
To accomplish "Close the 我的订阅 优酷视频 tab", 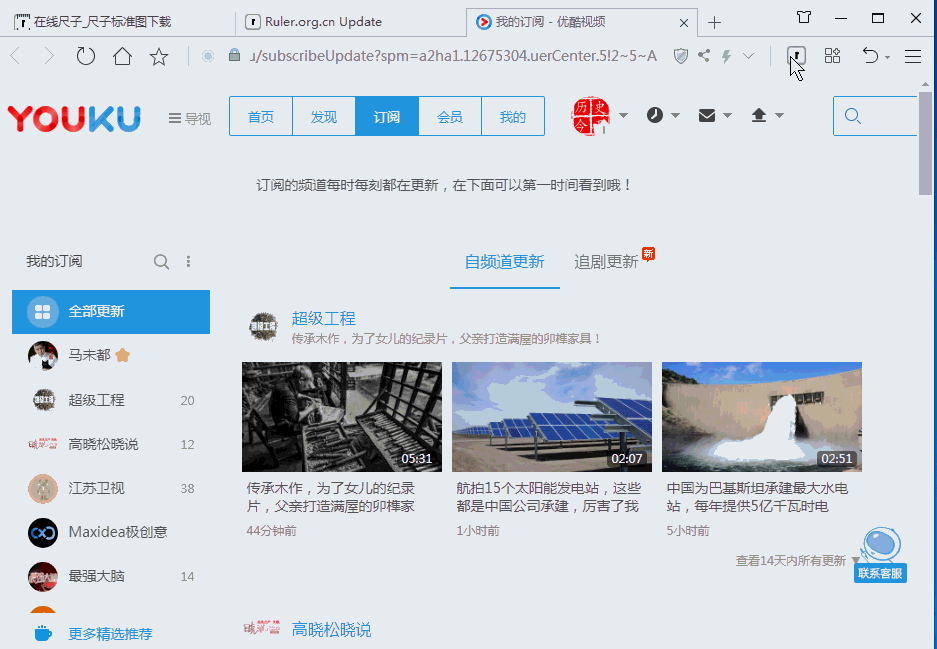I will coord(684,23).
